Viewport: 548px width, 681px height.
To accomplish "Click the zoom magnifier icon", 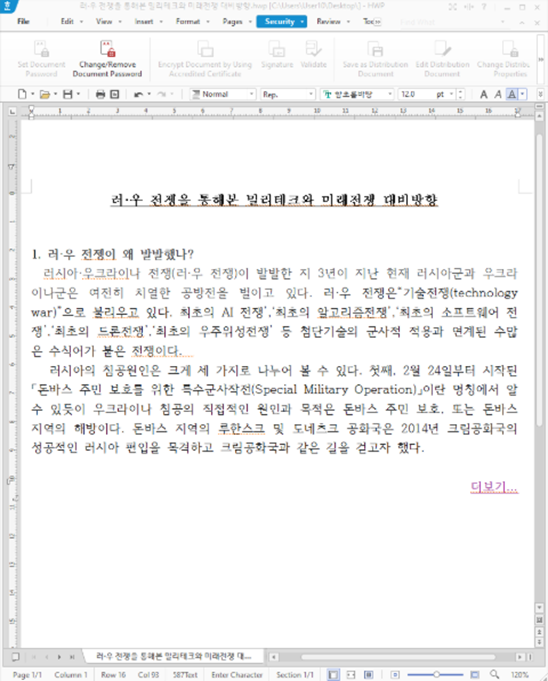I will (494, 674).
